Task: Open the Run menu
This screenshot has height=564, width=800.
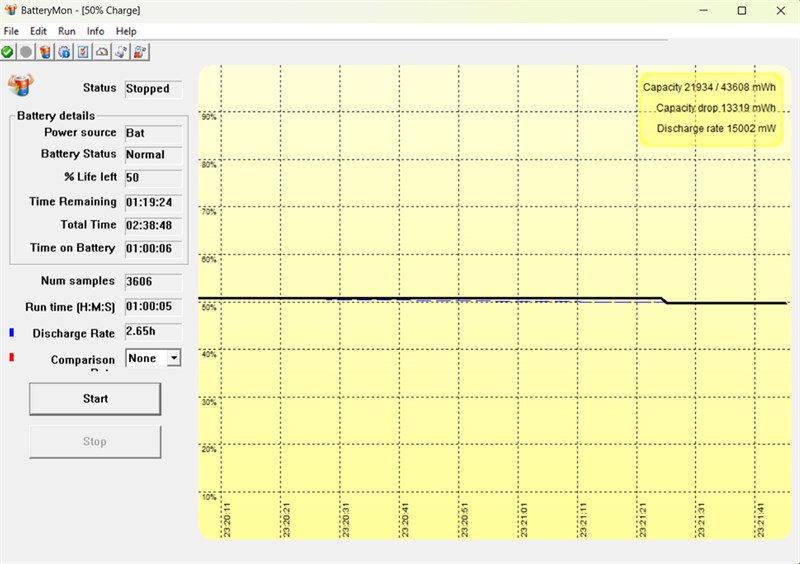Action: tap(67, 31)
